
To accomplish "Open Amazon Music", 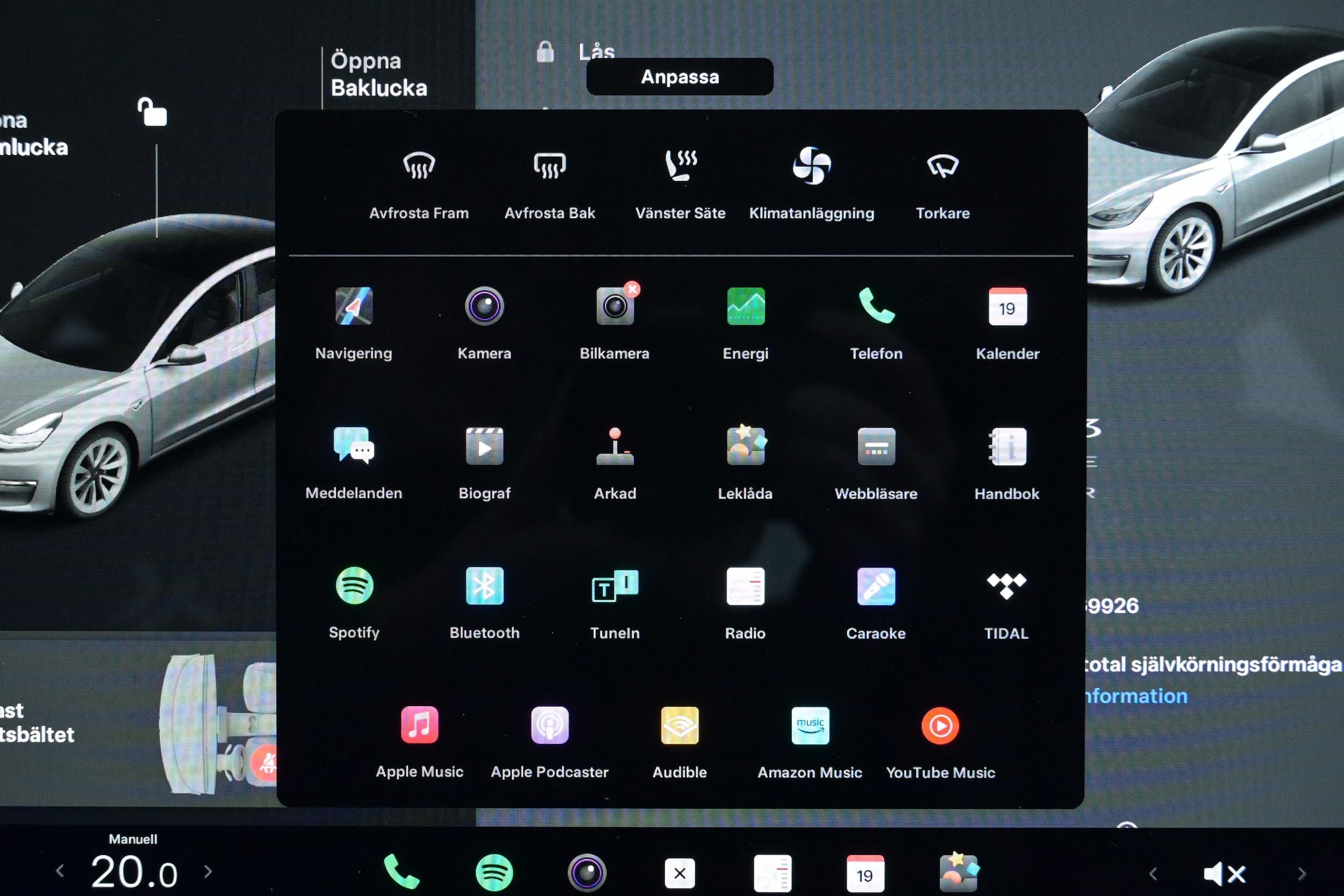I will [810, 742].
